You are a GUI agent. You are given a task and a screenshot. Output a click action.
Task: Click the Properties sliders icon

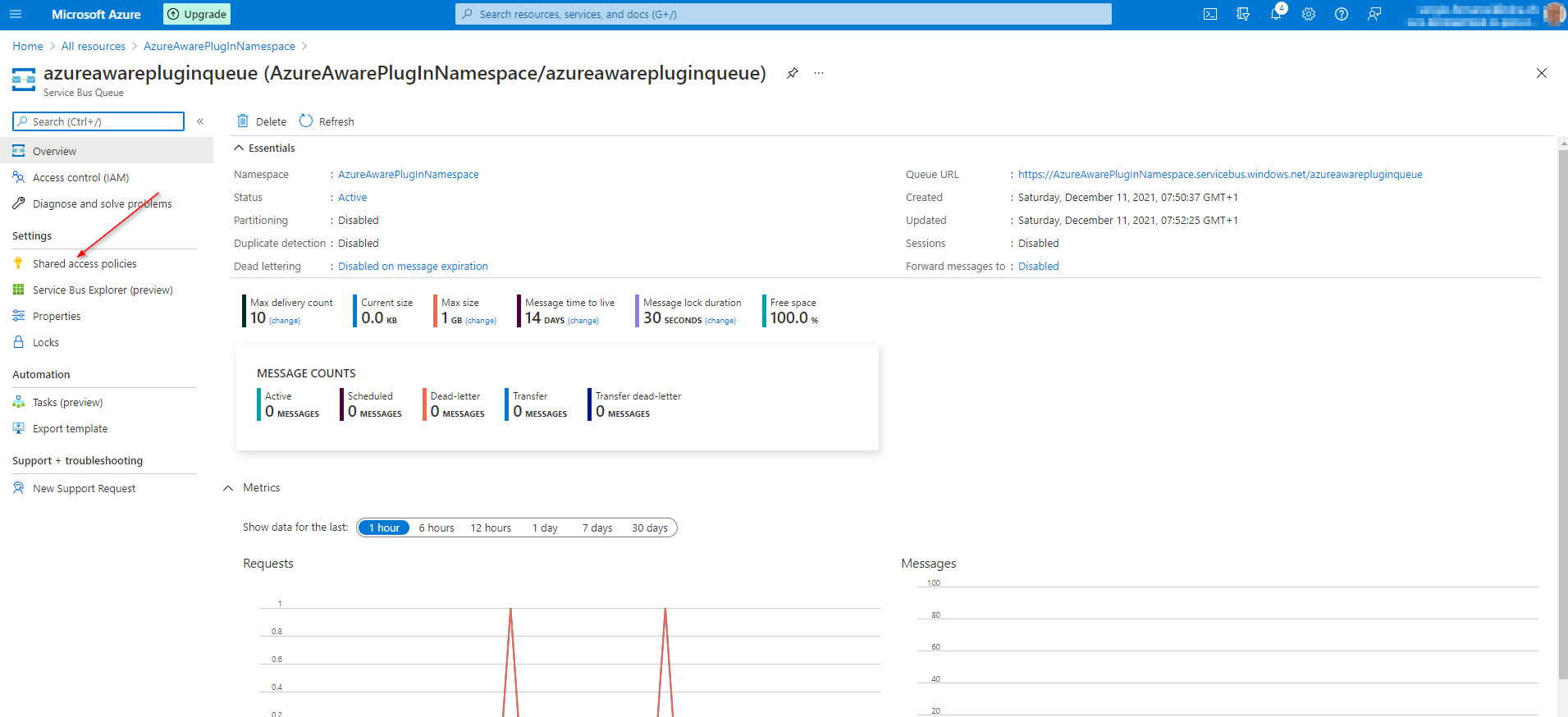pyautogui.click(x=19, y=316)
